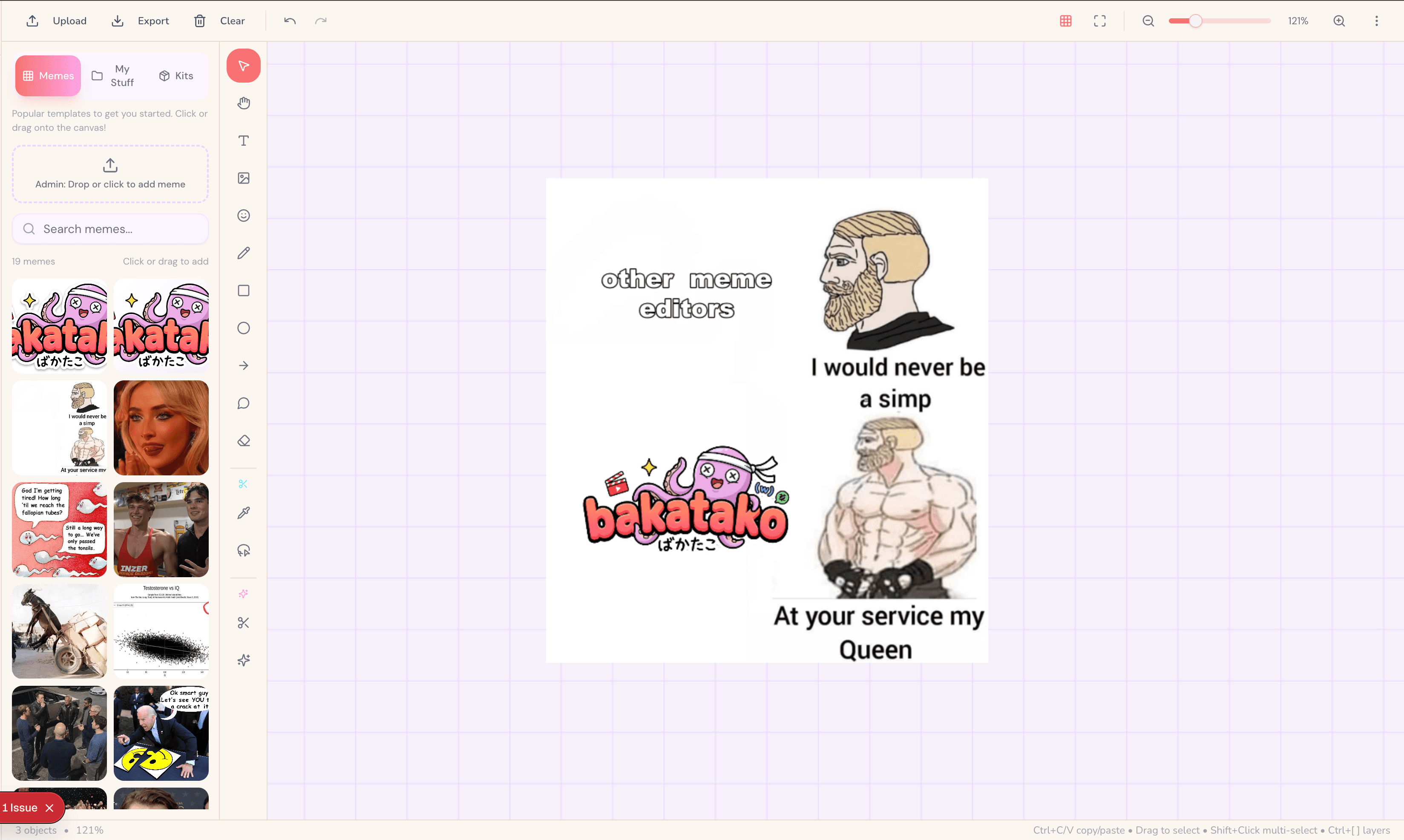
Task: Switch to the Memes tab
Action: coord(48,75)
